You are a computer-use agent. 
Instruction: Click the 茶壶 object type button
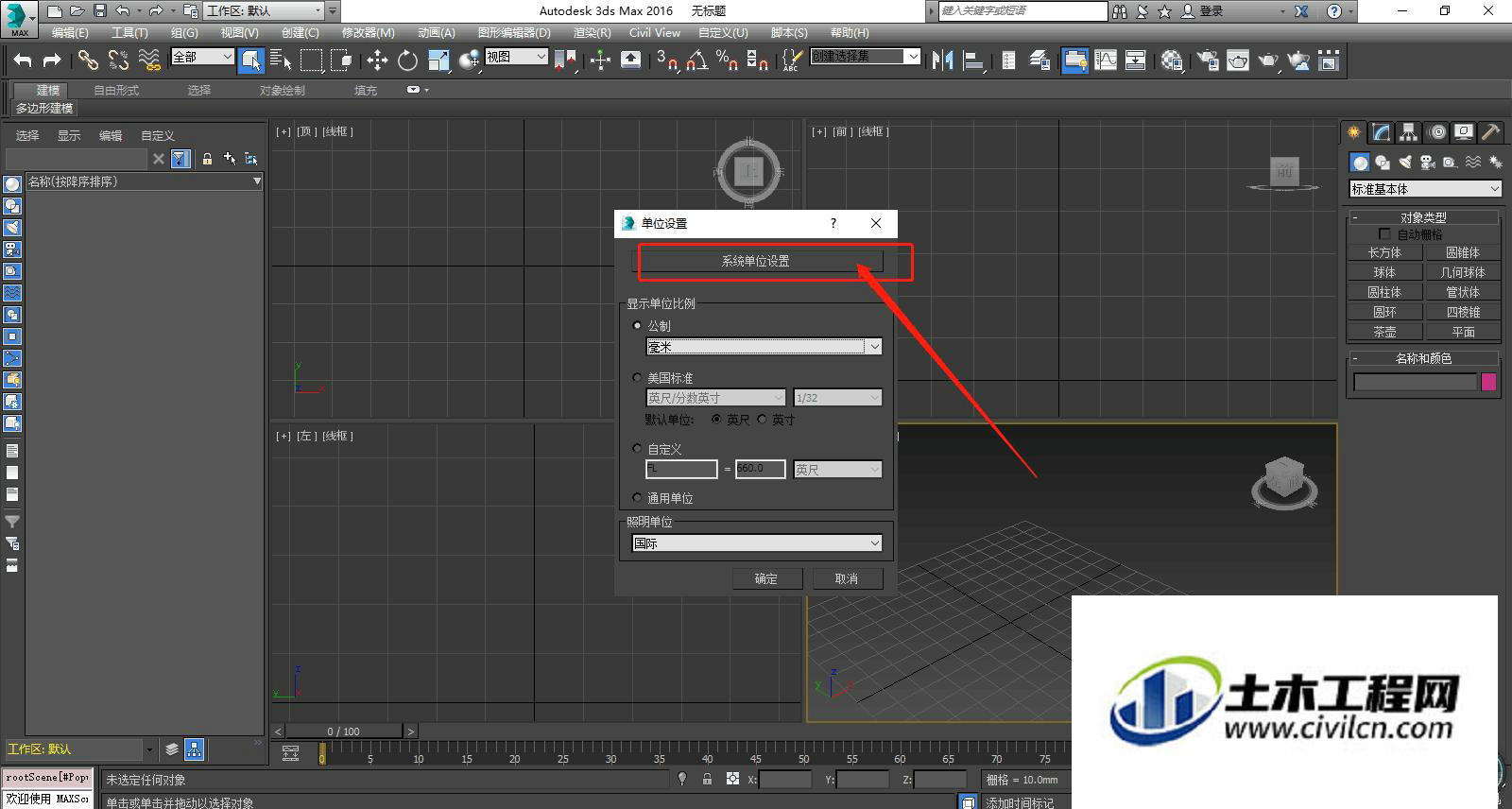1384,332
